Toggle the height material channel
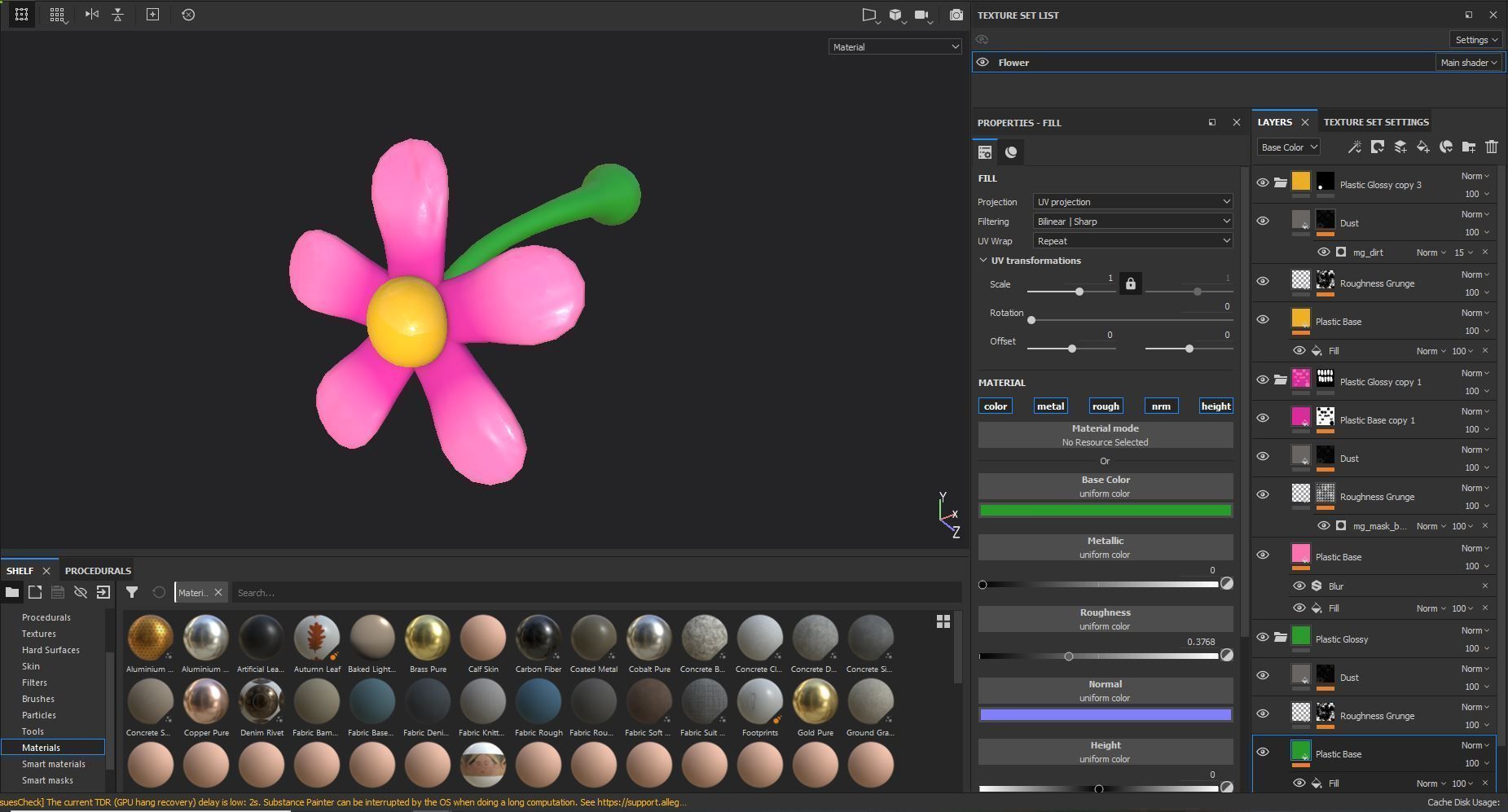Viewport: 1508px width, 812px height. coord(1216,406)
